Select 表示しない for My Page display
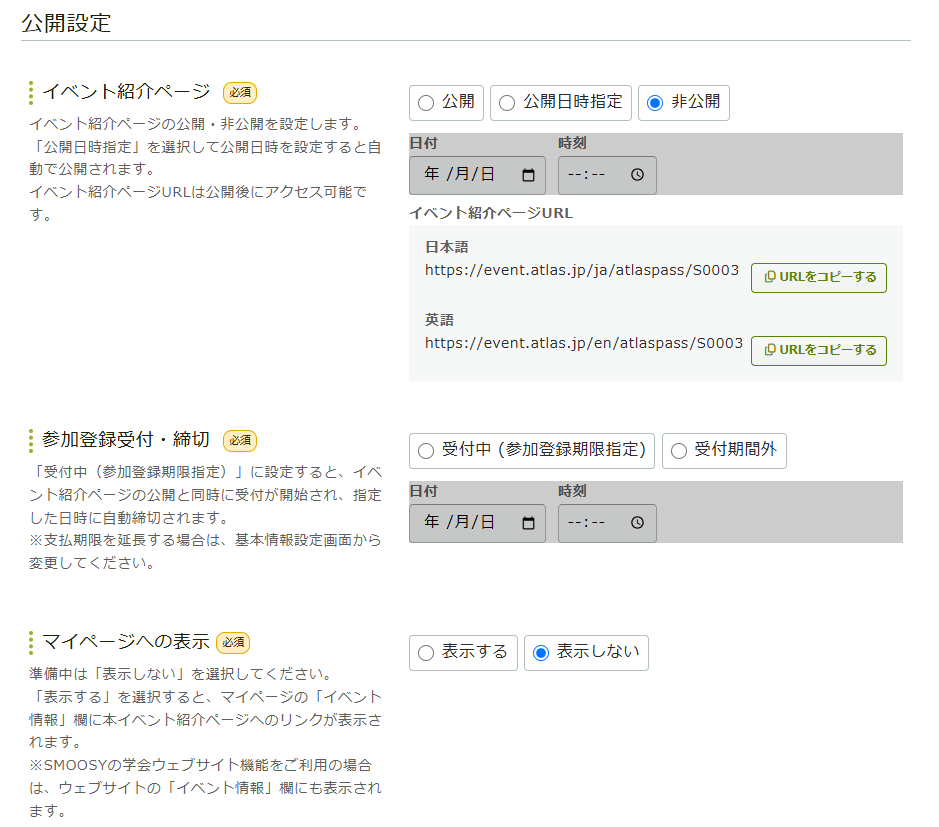 pyautogui.click(x=541, y=653)
